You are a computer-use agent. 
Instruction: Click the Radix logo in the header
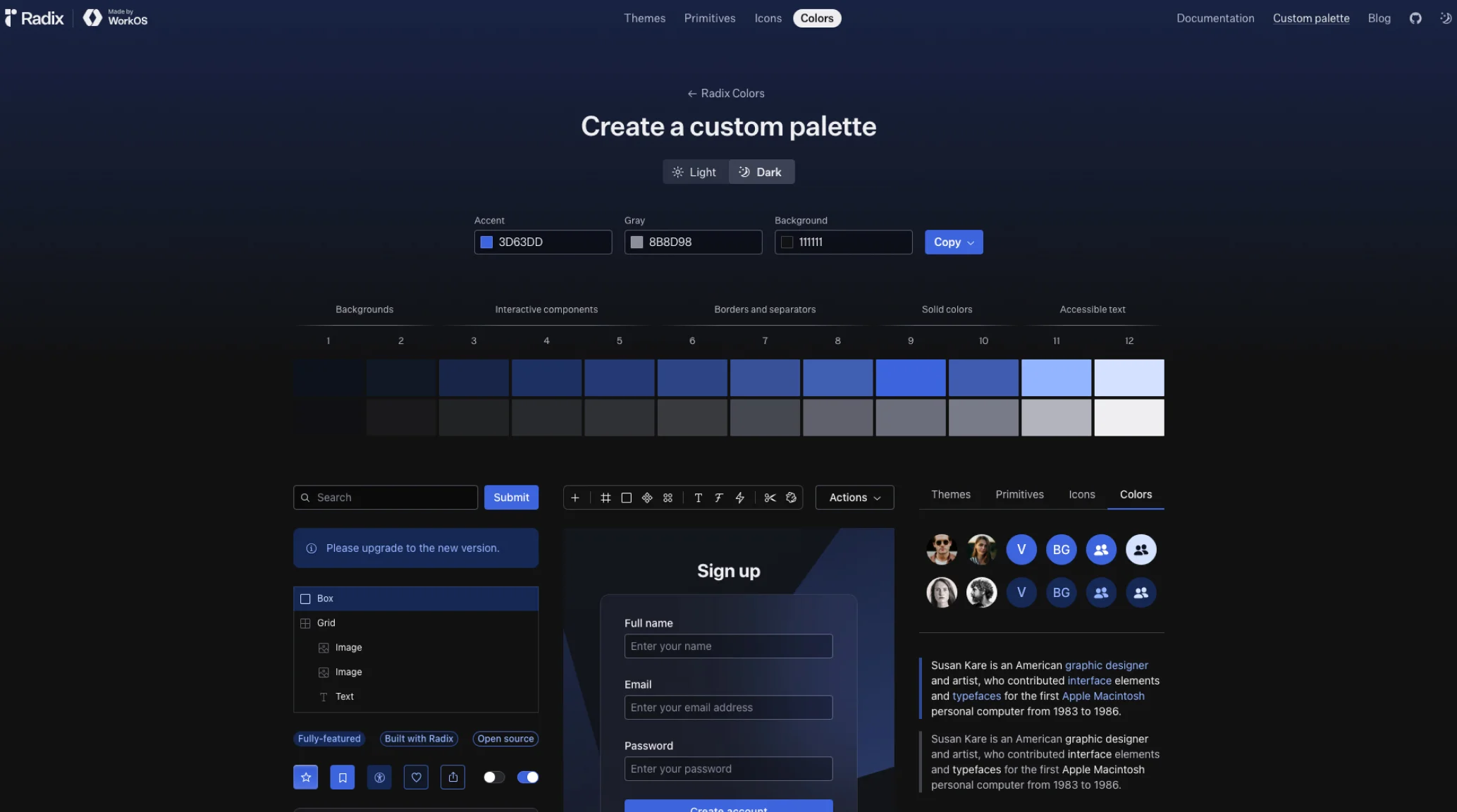tap(35, 18)
